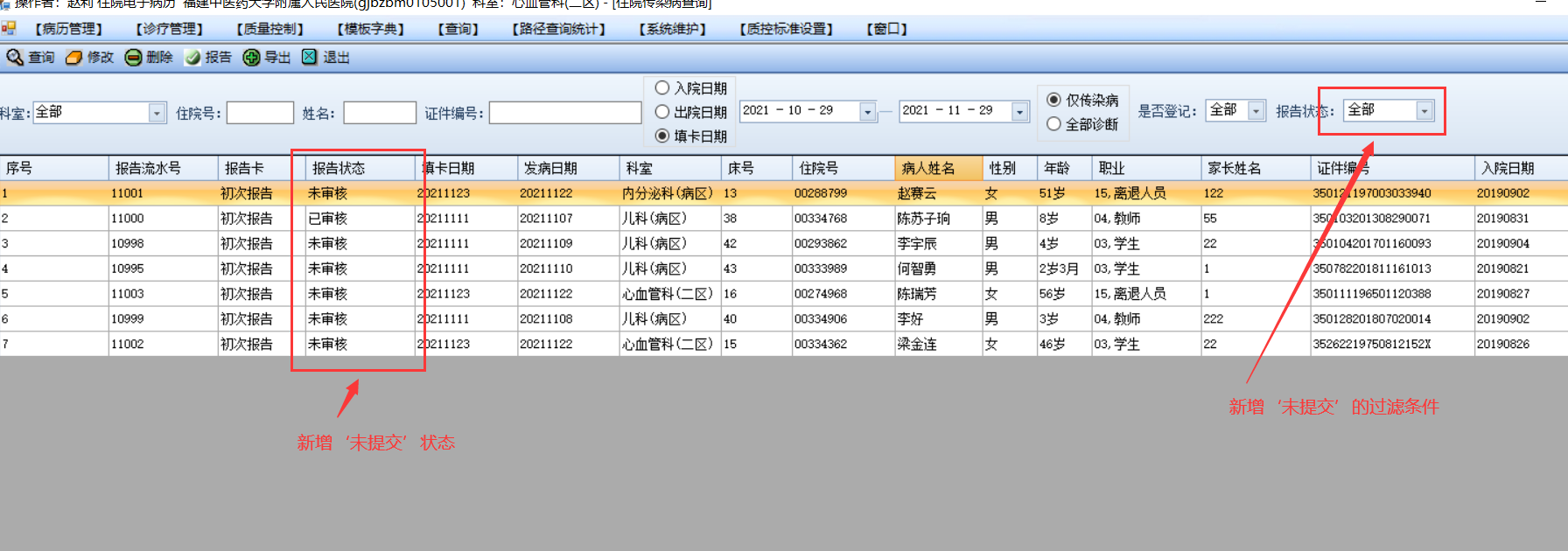
Task: Click the 退出 exit toolbar icon
Action: (309, 57)
